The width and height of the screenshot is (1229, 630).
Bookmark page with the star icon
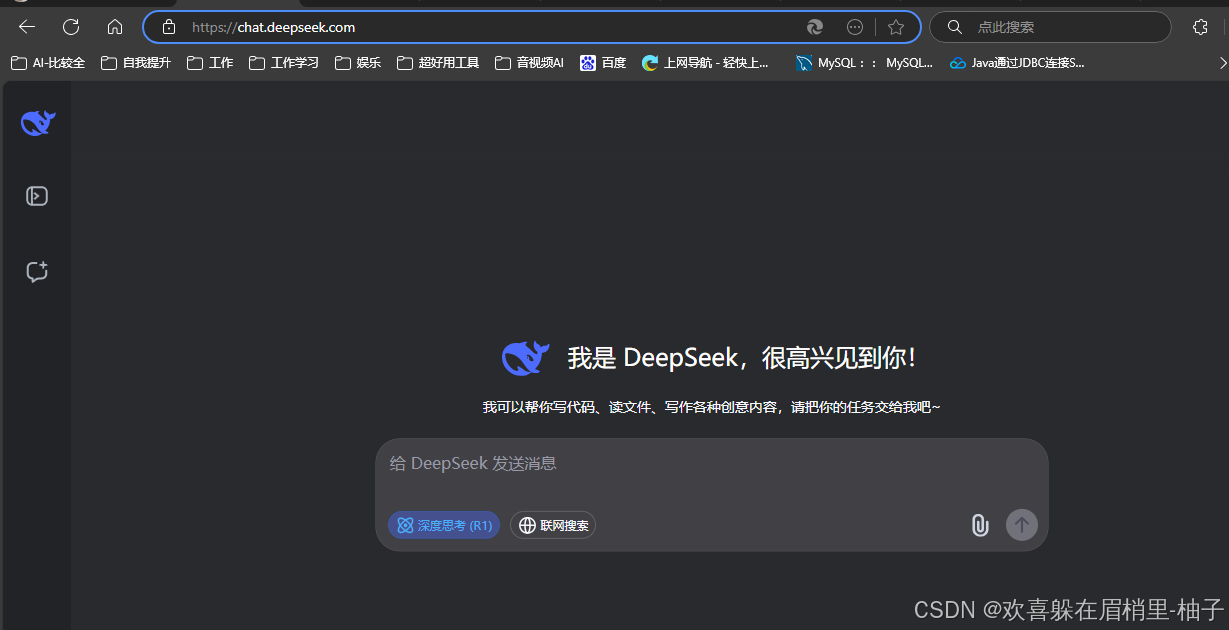(x=896, y=27)
